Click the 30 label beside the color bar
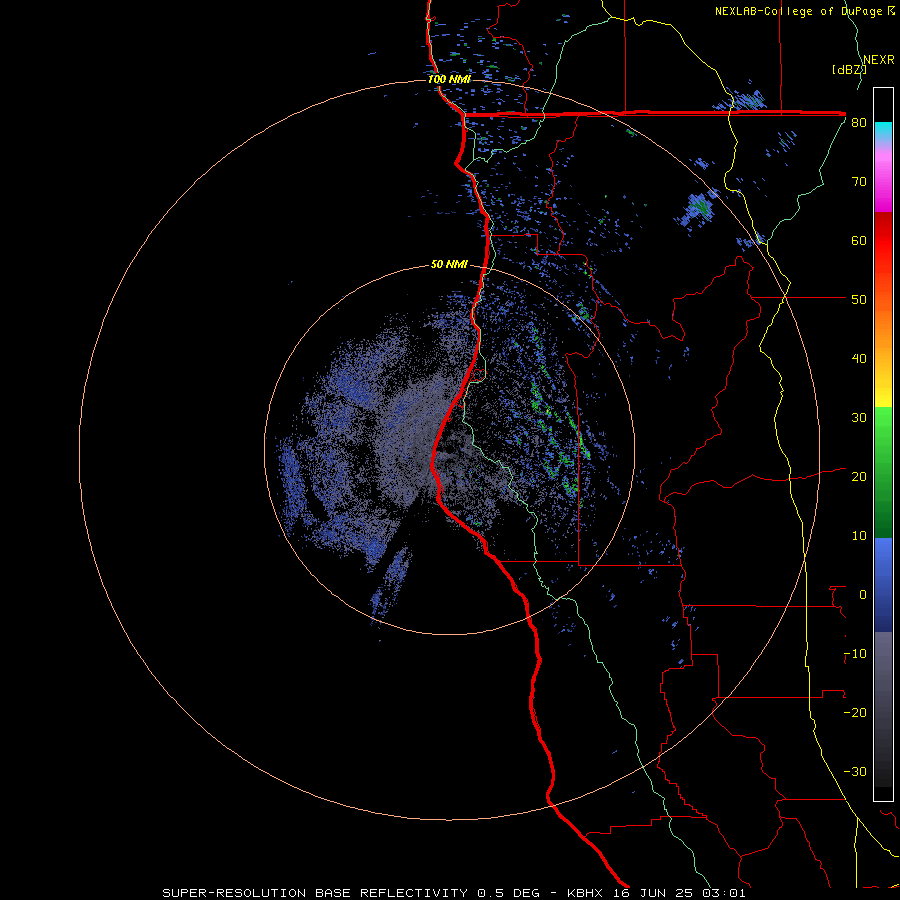The height and width of the screenshot is (900, 900). click(x=859, y=418)
